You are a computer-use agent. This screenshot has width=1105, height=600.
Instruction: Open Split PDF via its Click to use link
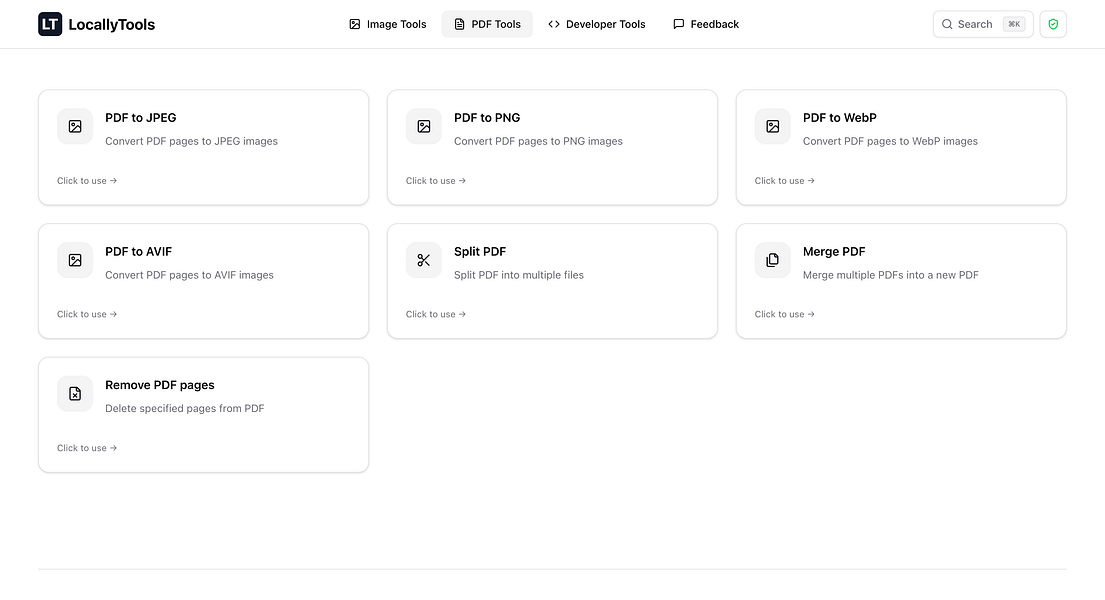tap(436, 314)
